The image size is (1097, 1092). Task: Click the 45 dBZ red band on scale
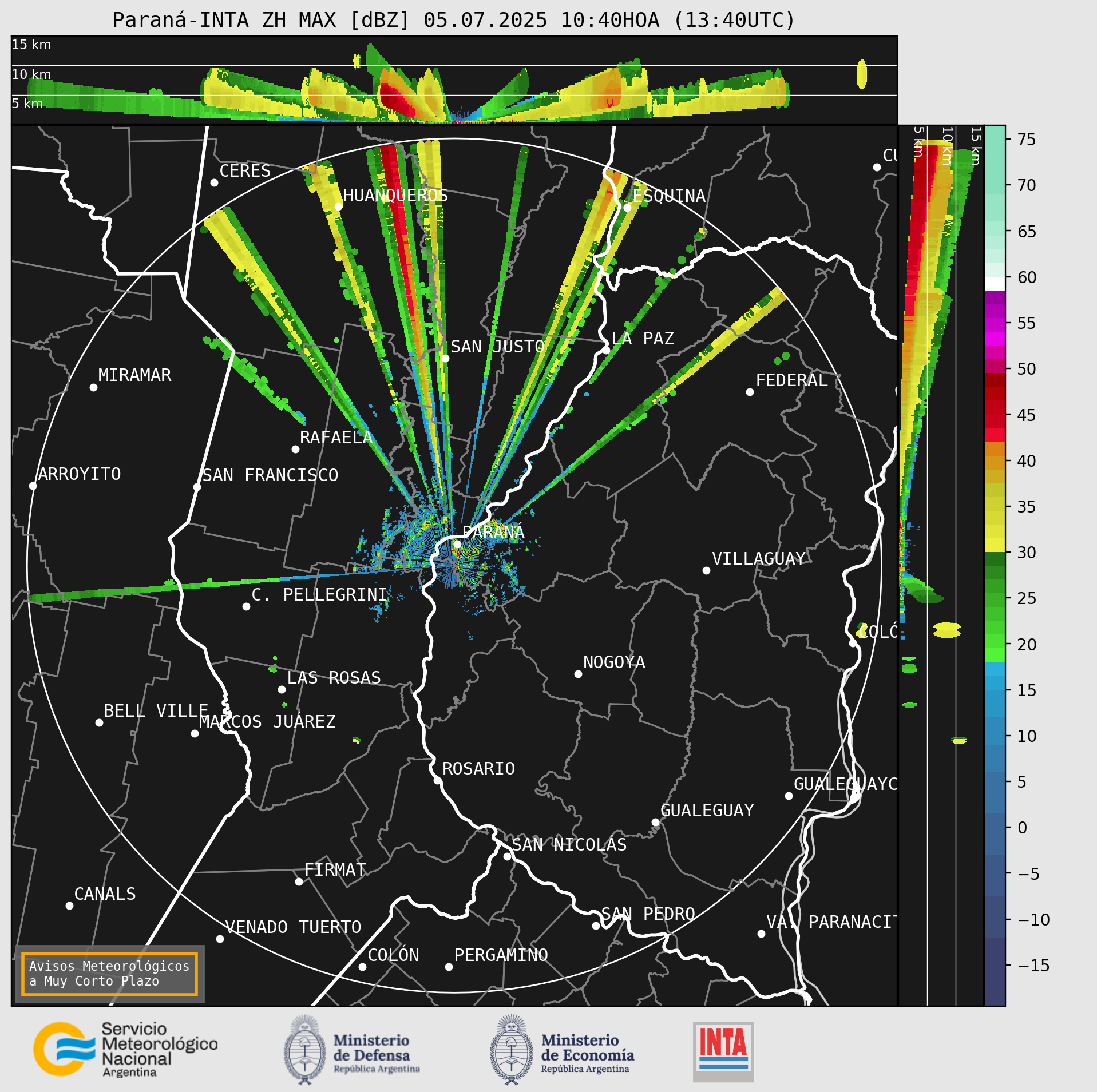995,415
